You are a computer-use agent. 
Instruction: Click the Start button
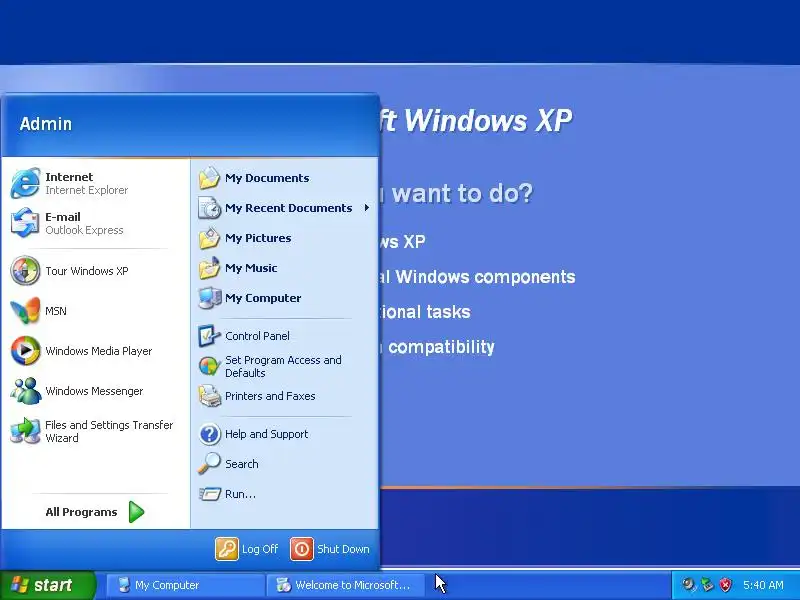pos(47,585)
